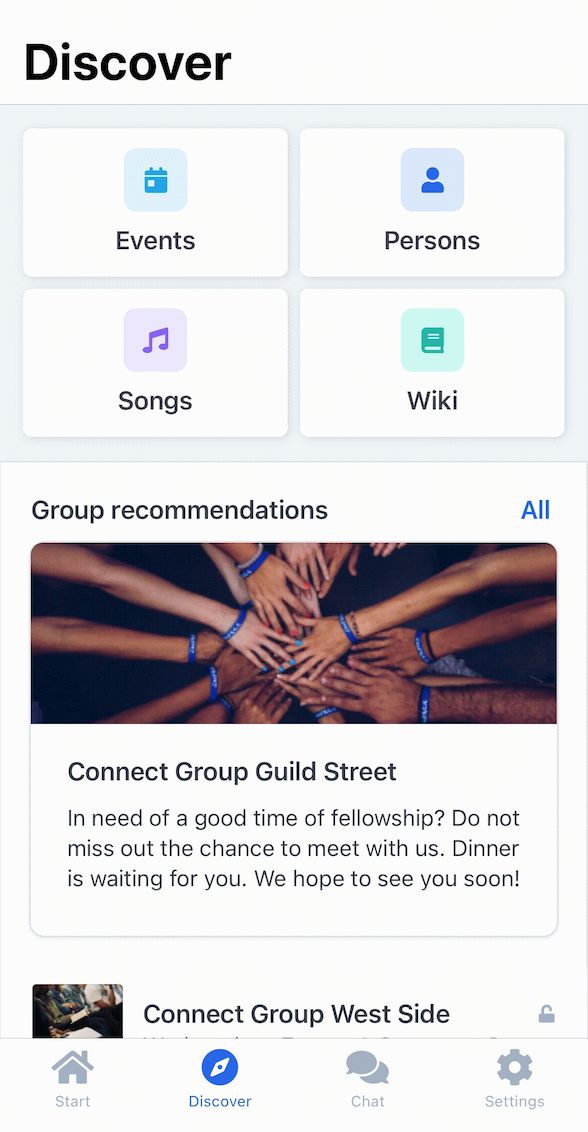The width and height of the screenshot is (588, 1132).
Task: Open Connect Group Guild Street title
Action: [232, 772]
